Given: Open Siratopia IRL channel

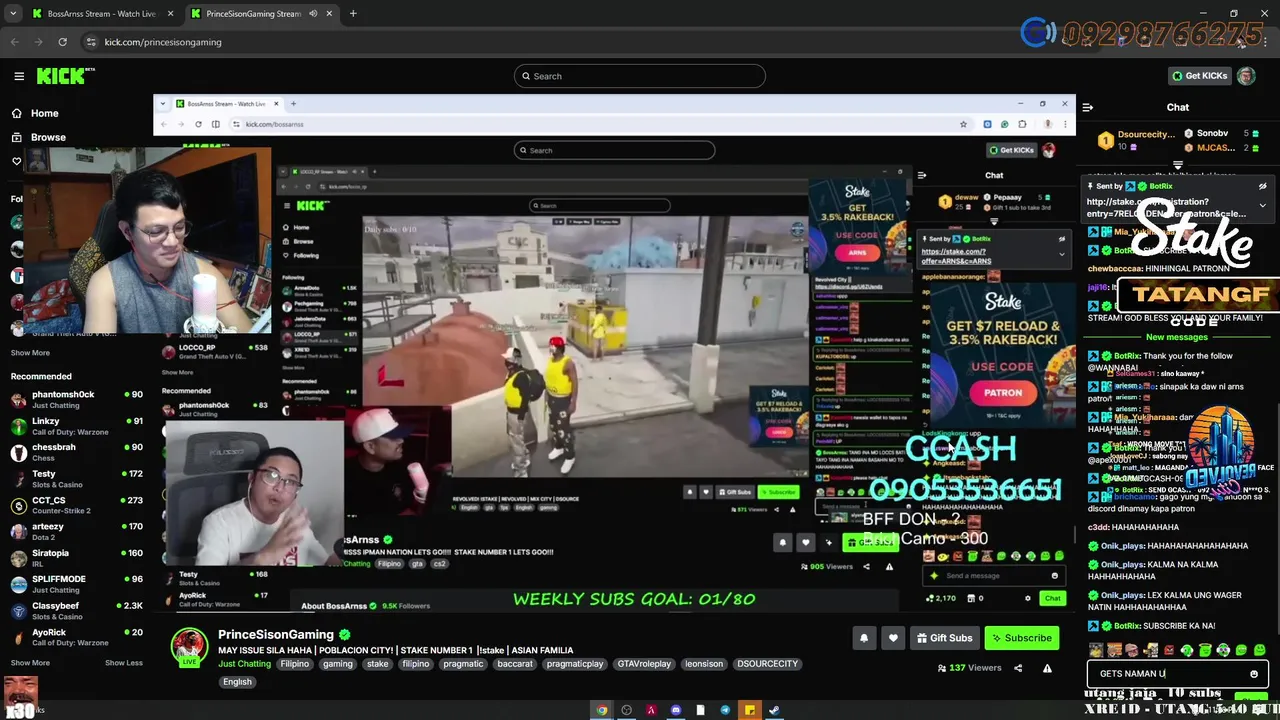Looking at the screenshot, I should tap(77, 558).
